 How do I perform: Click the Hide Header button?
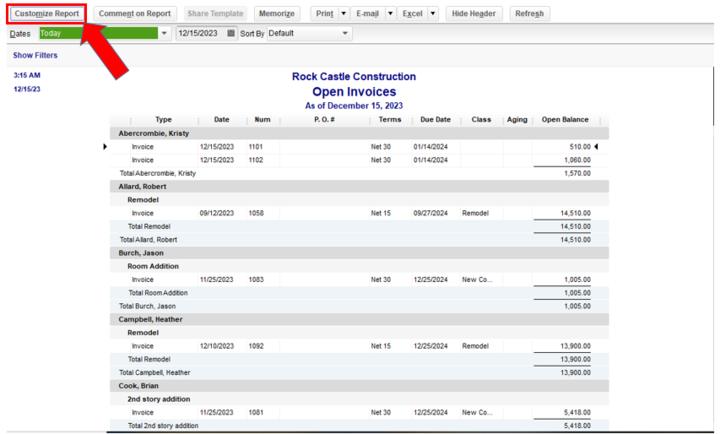coord(473,14)
